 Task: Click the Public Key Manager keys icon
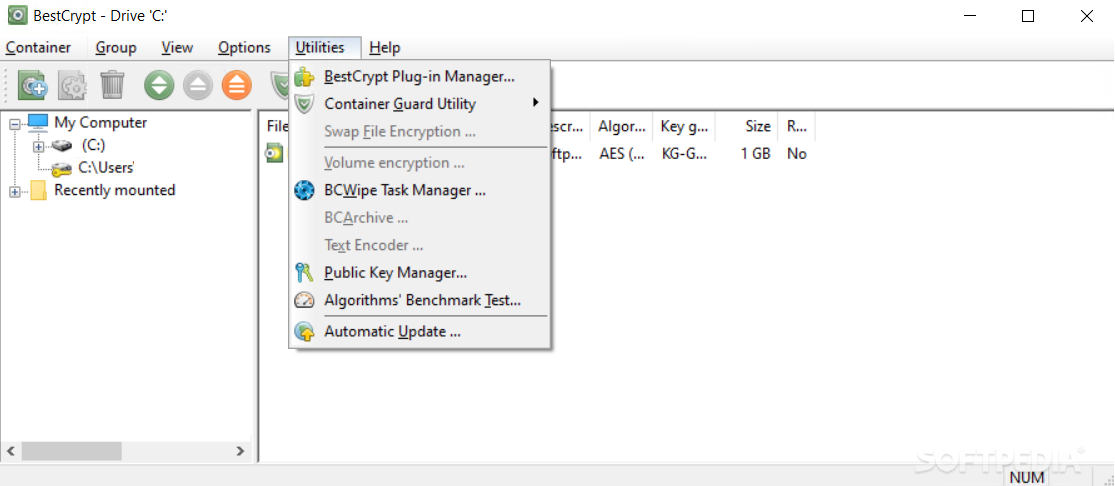click(304, 273)
